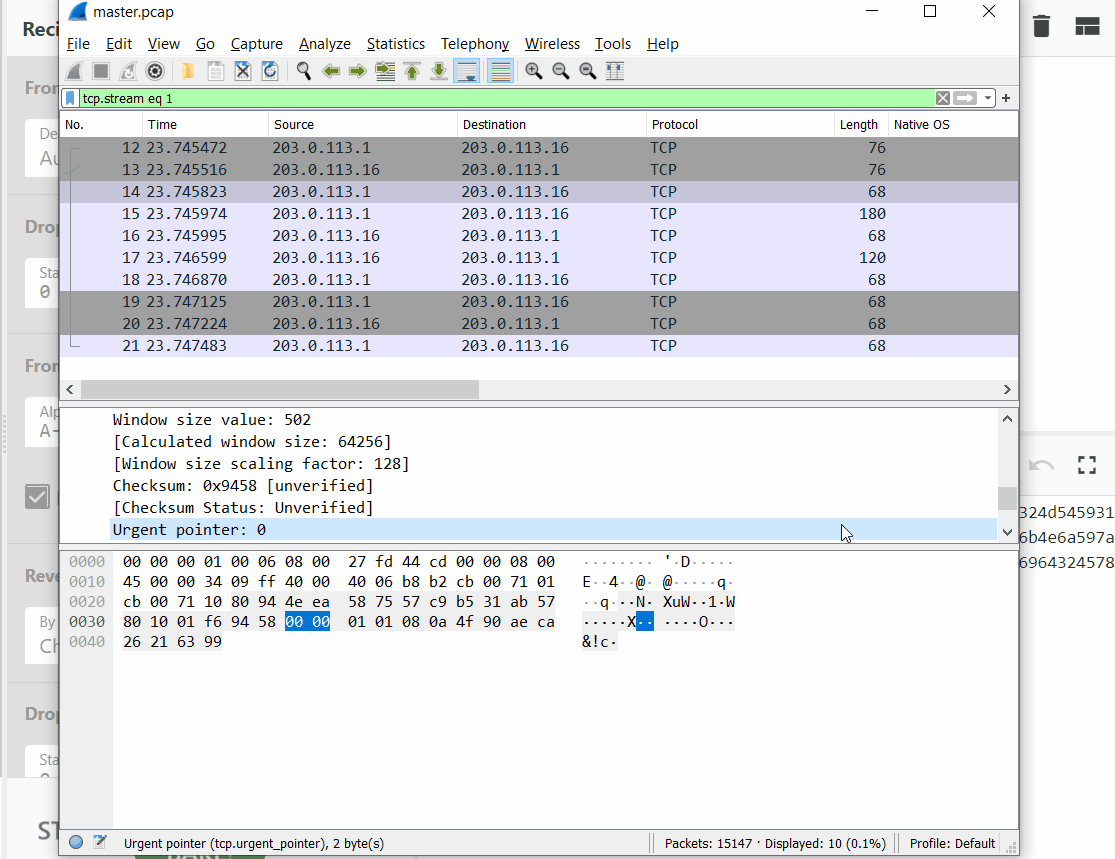
Task: Sort by the No. column header
Action: pyautogui.click(x=102, y=124)
